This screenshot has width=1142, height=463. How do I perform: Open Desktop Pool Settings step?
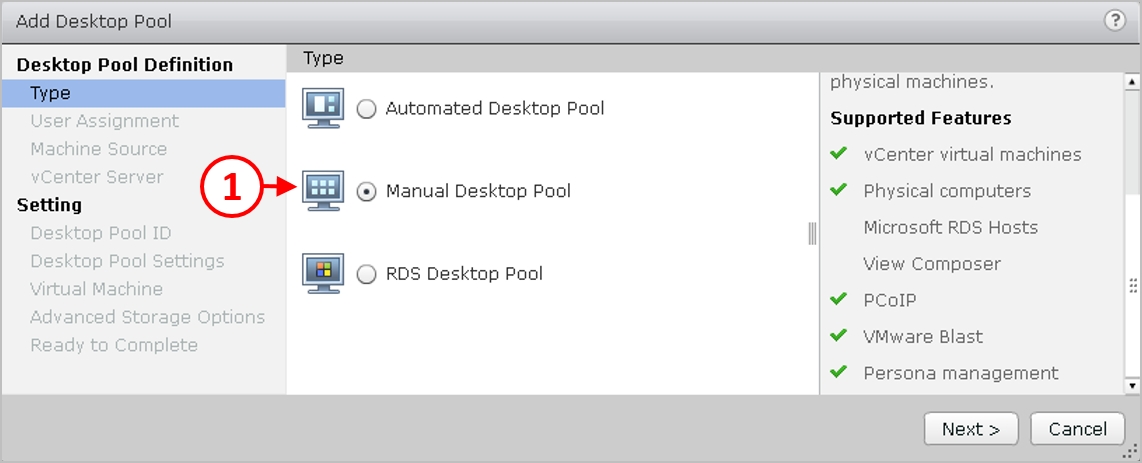click(x=127, y=261)
